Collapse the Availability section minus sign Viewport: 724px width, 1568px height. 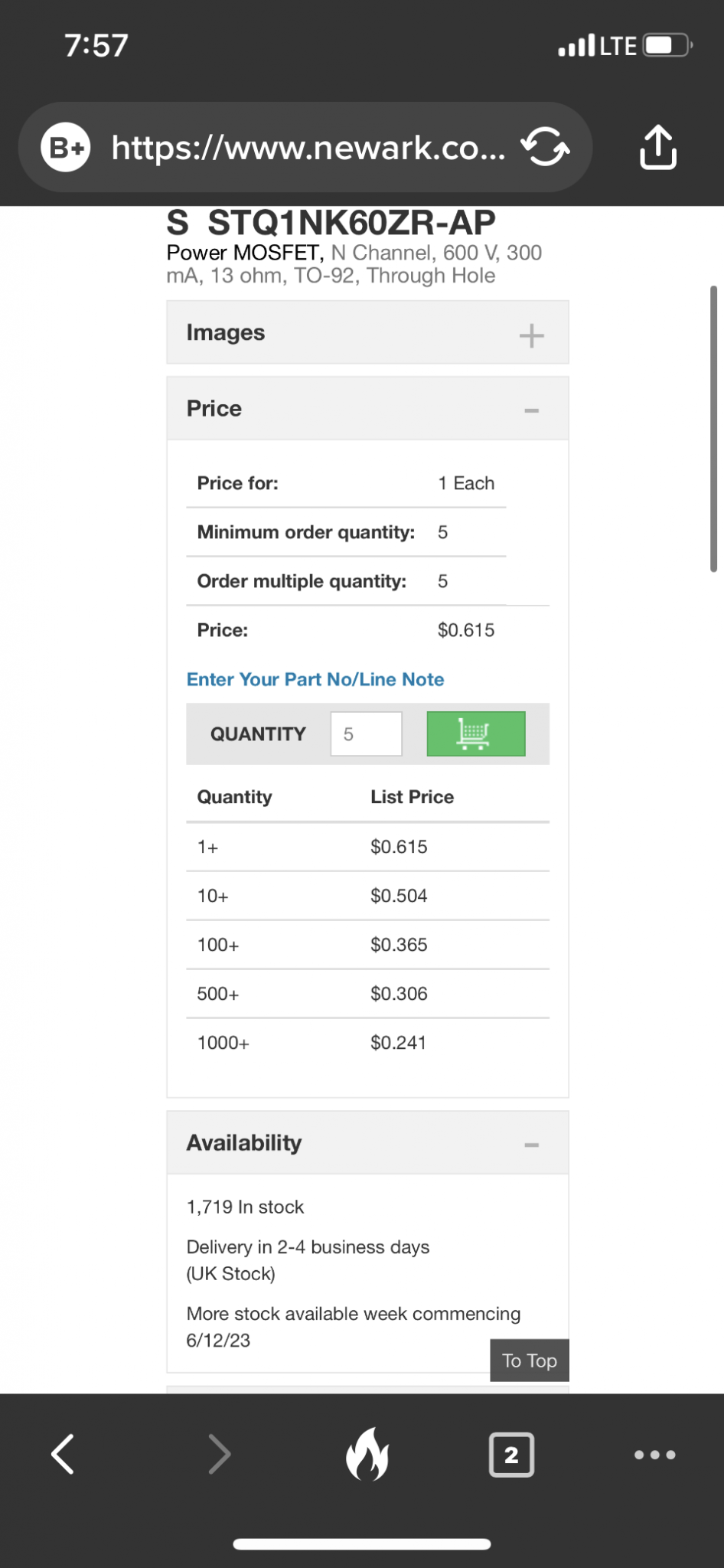(x=531, y=1145)
